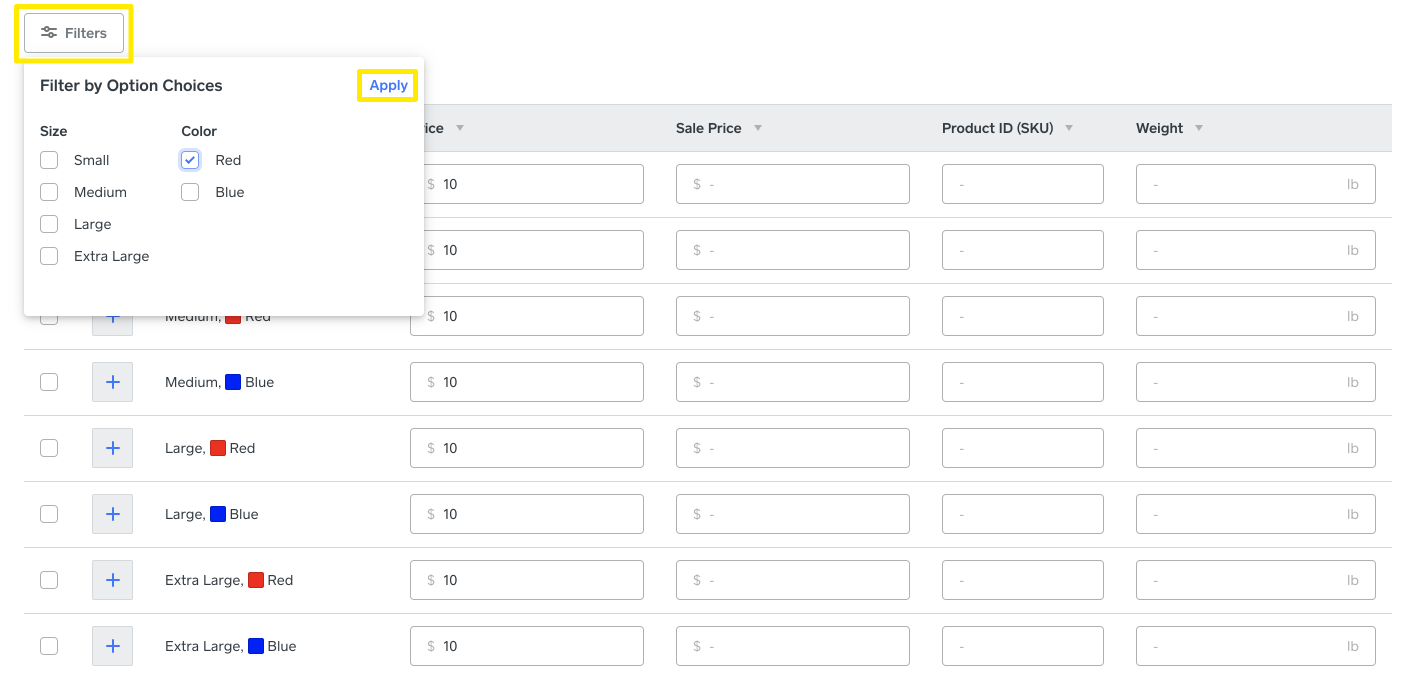Open the Product ID (SKU) column dropdown

coord(1069,128)
